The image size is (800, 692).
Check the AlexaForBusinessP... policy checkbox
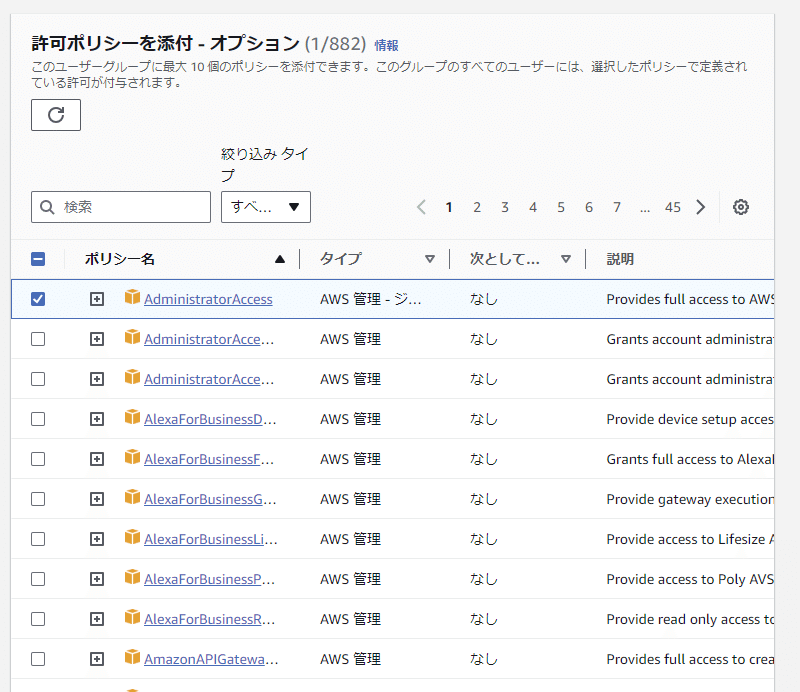tap(38, 579)
